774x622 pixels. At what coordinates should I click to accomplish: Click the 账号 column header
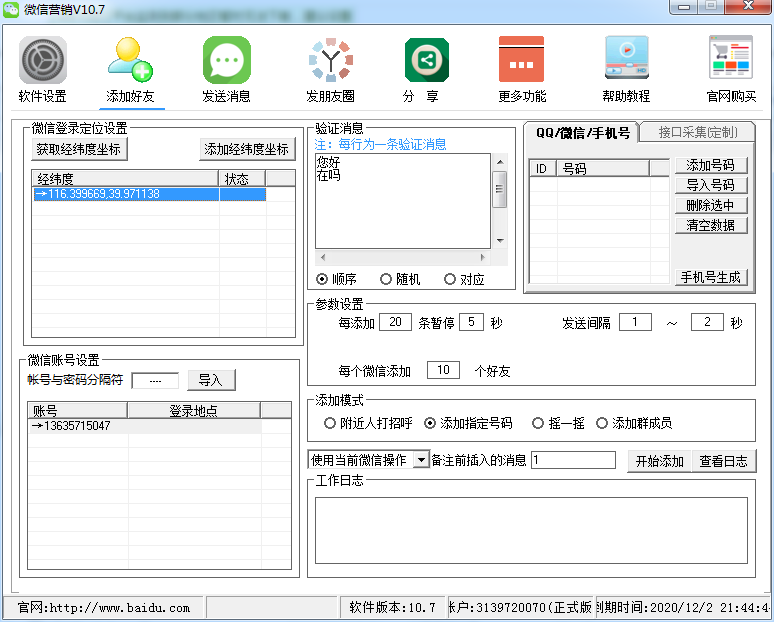click(x=77, y=410)
